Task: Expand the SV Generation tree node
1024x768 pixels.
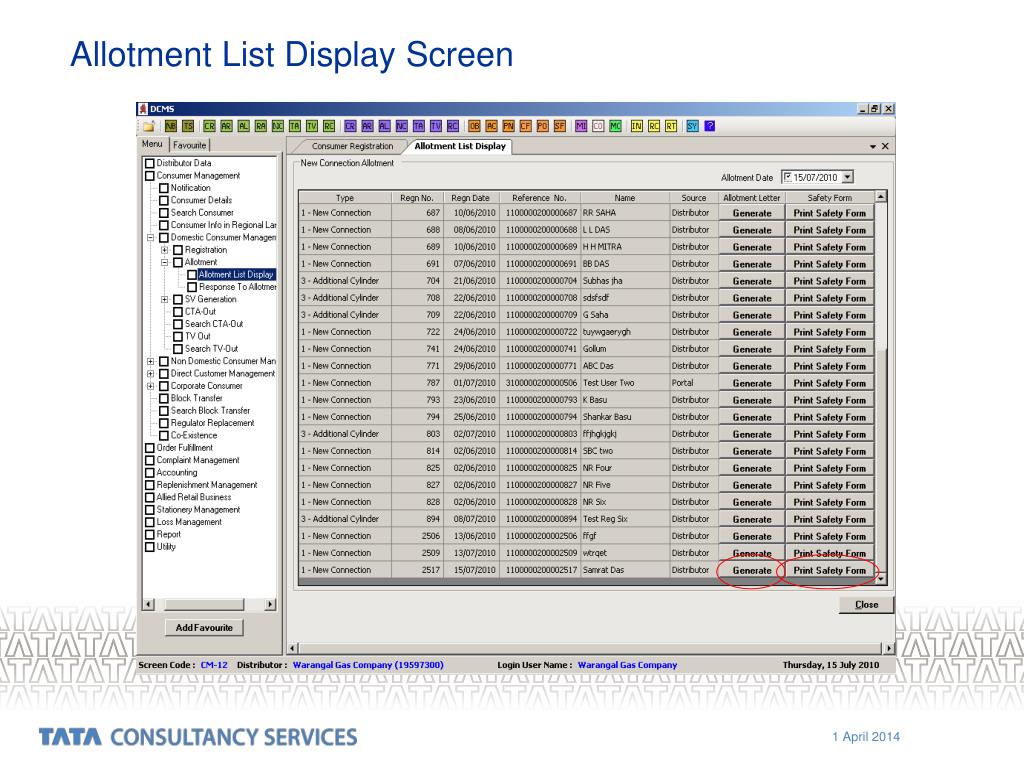Action: coord(165,300)
